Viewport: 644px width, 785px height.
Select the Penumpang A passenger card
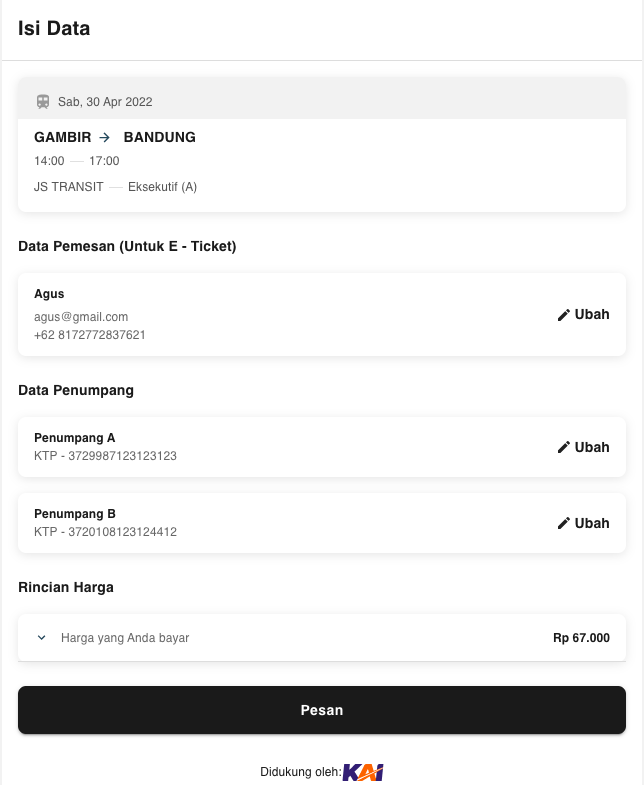(322, 447)
